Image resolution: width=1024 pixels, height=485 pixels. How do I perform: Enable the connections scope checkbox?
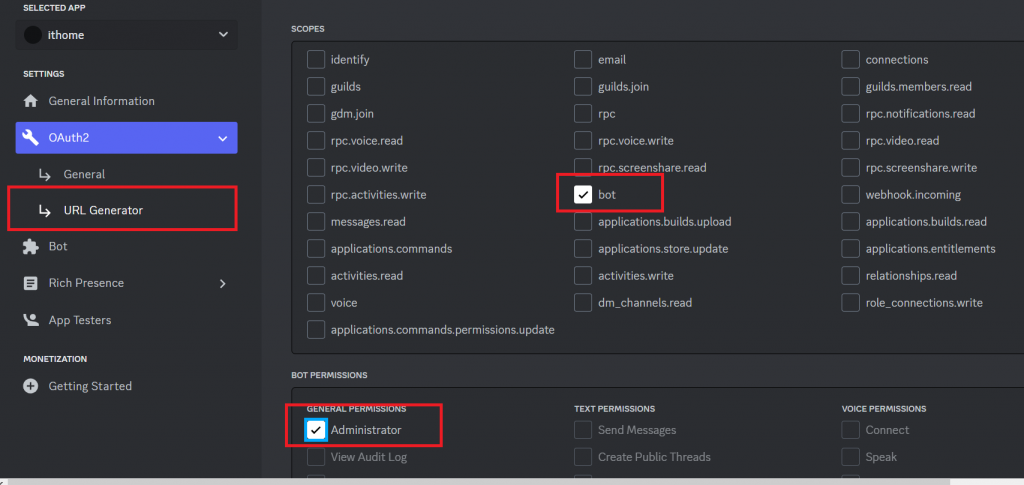click(850, 59)
